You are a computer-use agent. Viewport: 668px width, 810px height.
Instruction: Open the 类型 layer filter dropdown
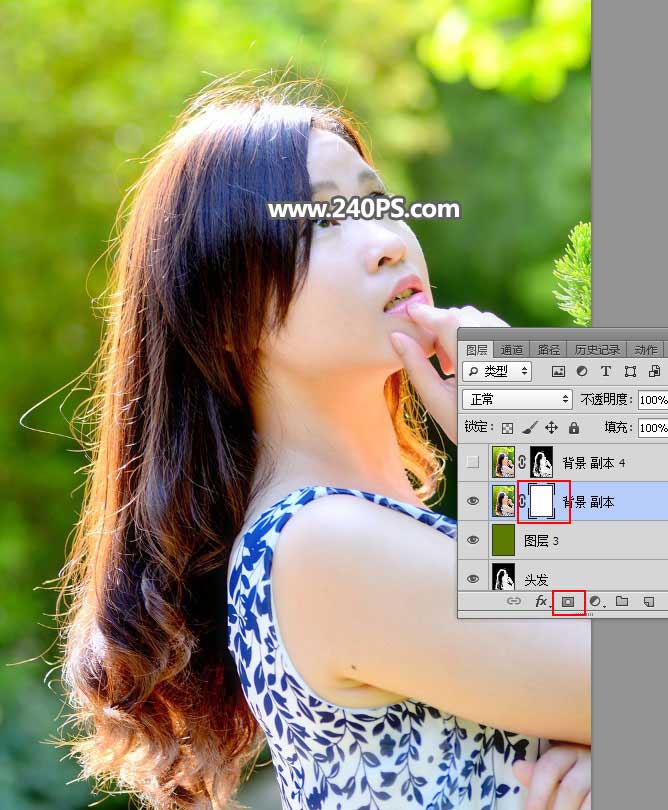tap(497, 371)
